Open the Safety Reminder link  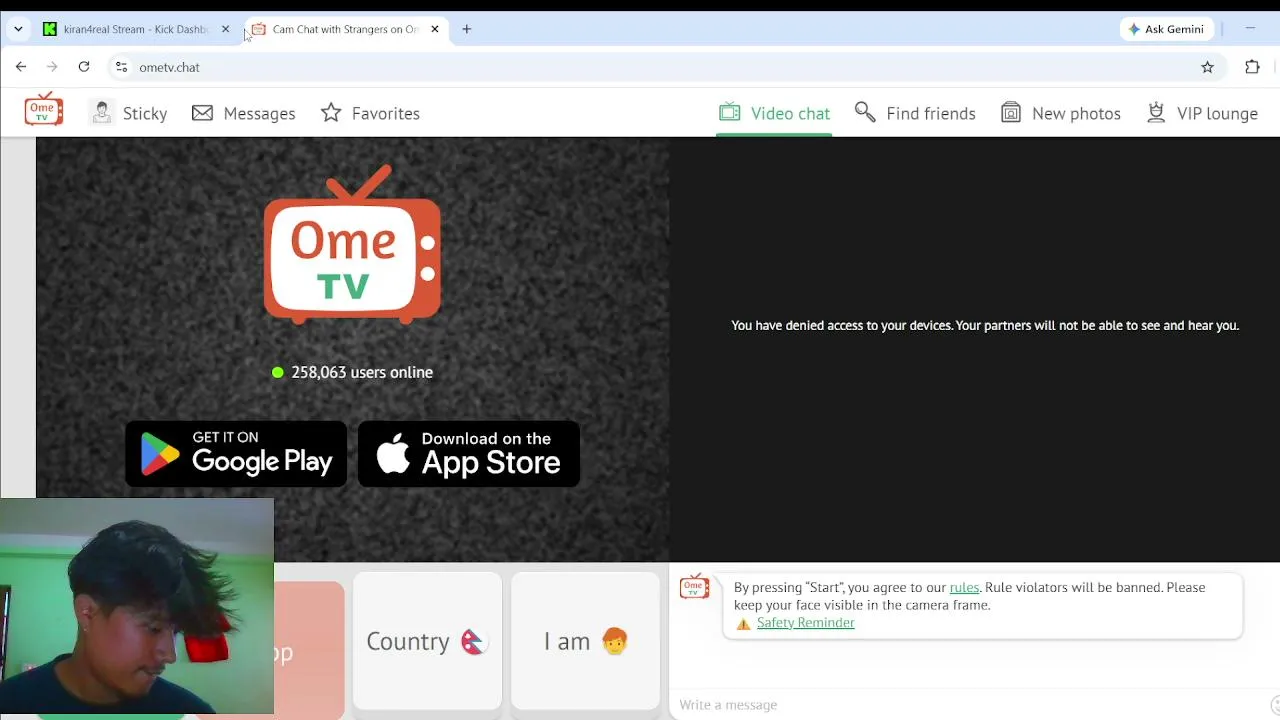pyautogui.click(x=805, y=622)
